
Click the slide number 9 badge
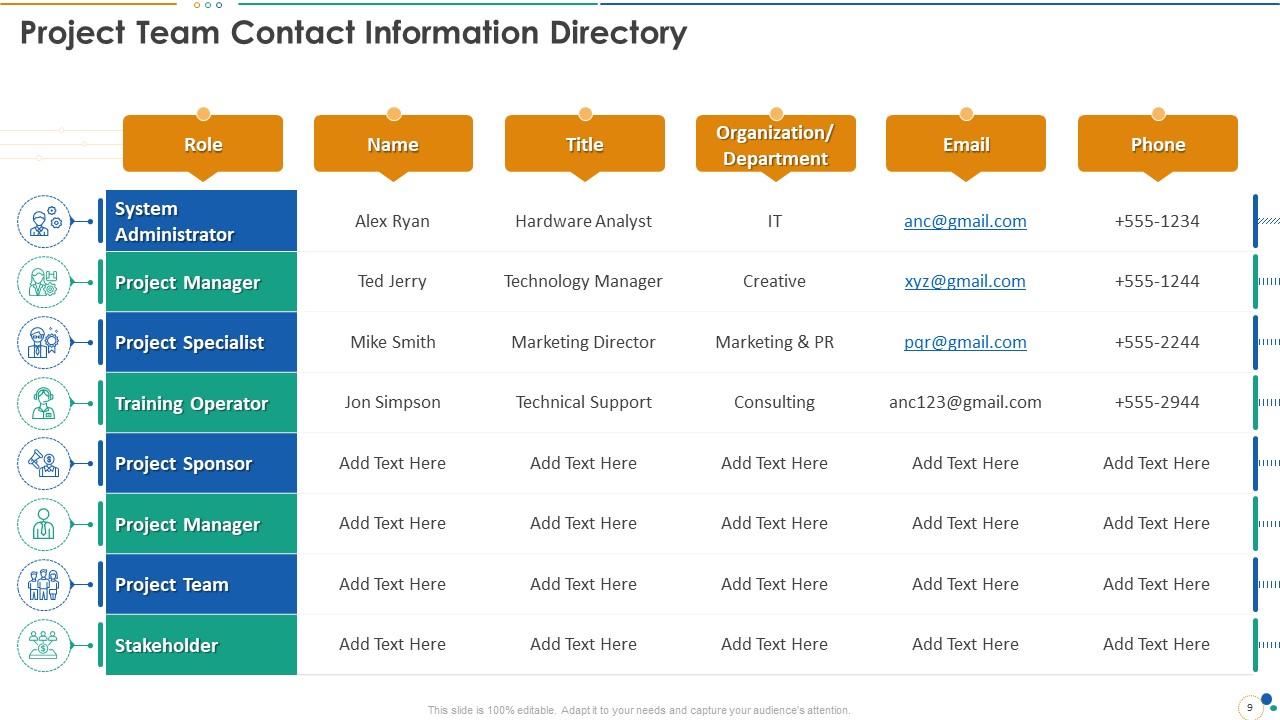[1249, 707]
